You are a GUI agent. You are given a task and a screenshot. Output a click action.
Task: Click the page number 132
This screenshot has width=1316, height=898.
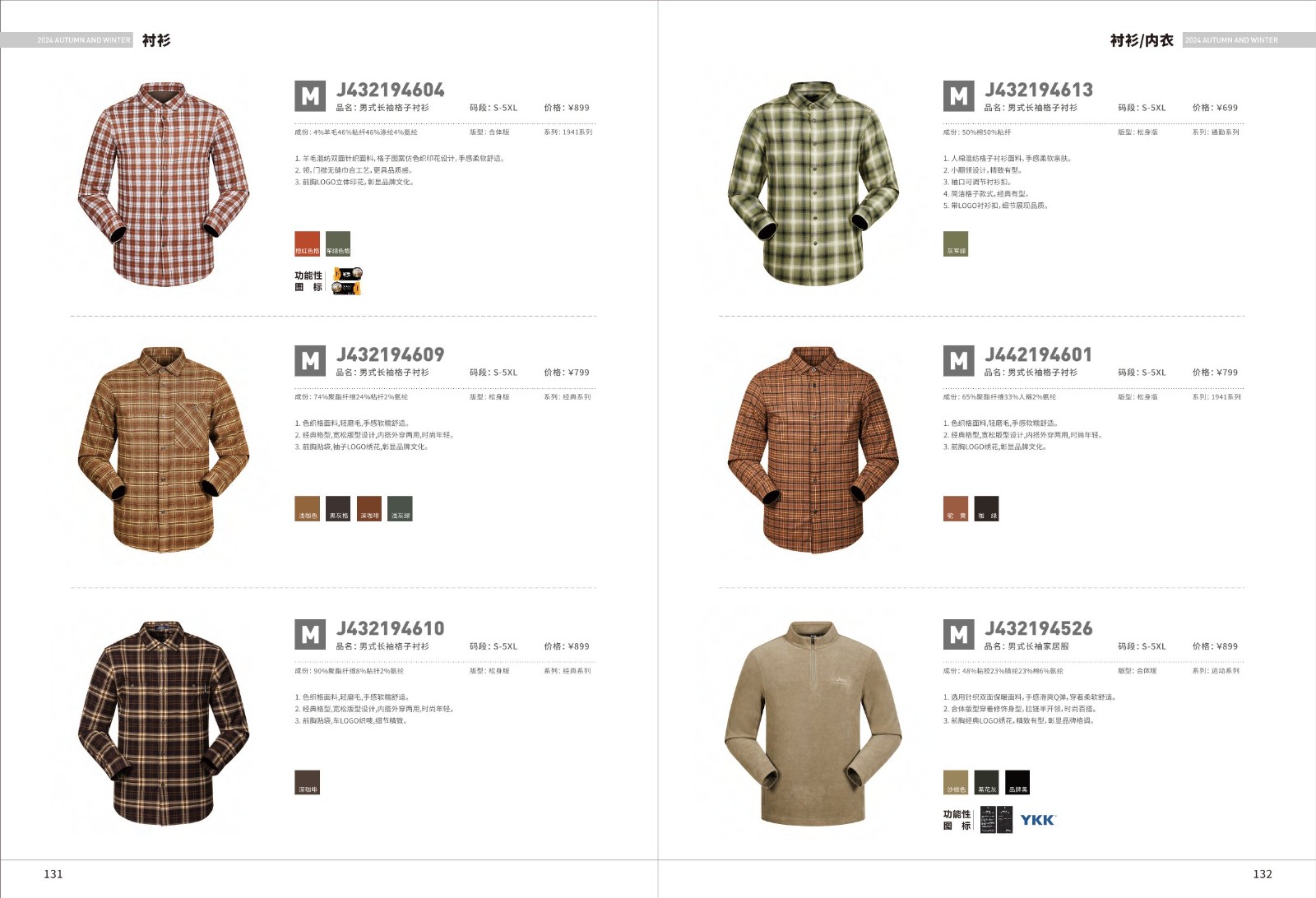tap(1263, 874)
